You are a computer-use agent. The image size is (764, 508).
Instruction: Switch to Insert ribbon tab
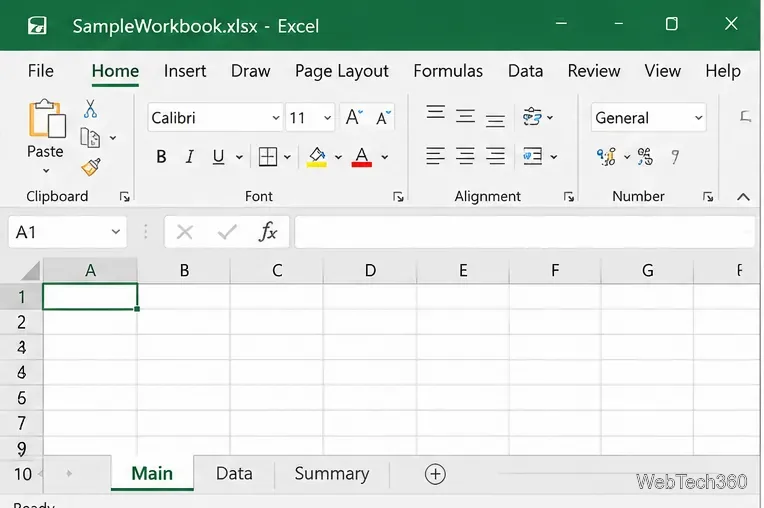coord(185,71)
